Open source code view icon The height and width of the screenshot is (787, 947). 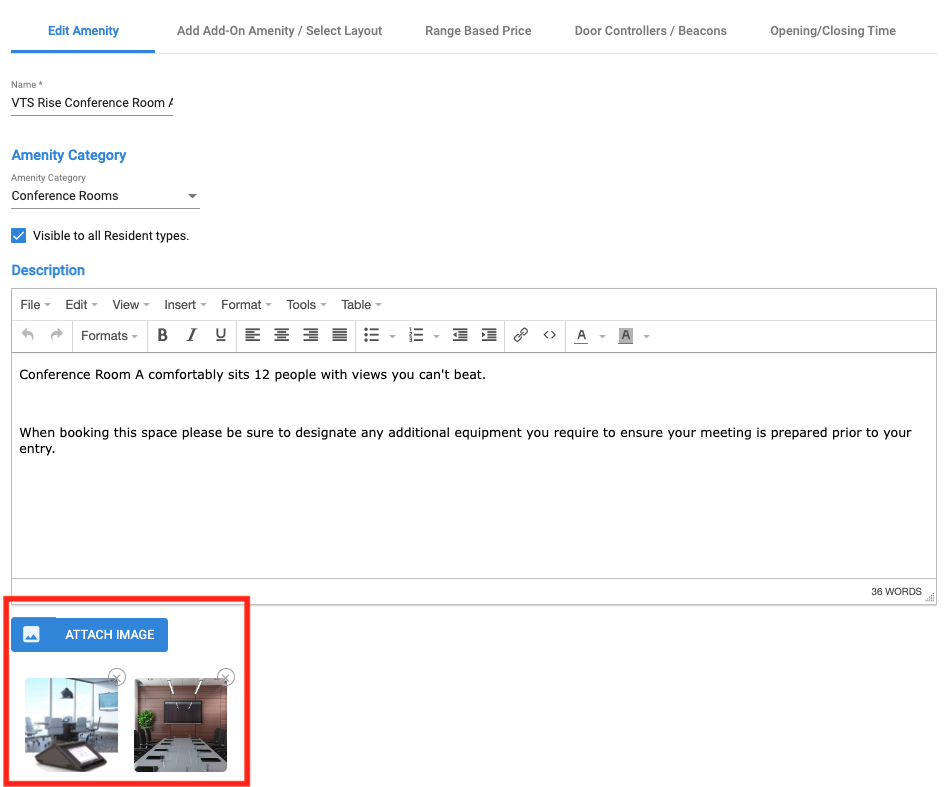549,335
